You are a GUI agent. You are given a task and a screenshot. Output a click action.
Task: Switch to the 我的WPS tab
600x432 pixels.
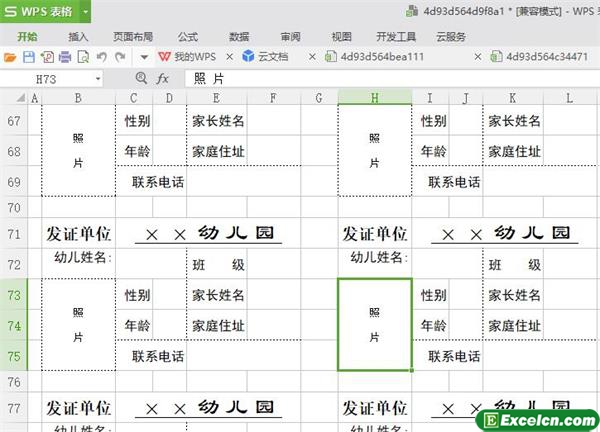(x=187, y=57)
